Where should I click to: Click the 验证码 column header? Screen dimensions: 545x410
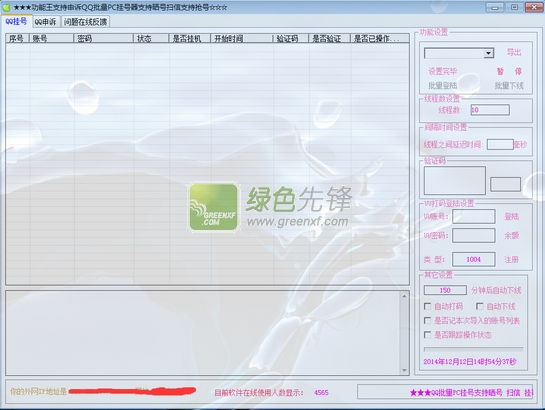point(291,38)
